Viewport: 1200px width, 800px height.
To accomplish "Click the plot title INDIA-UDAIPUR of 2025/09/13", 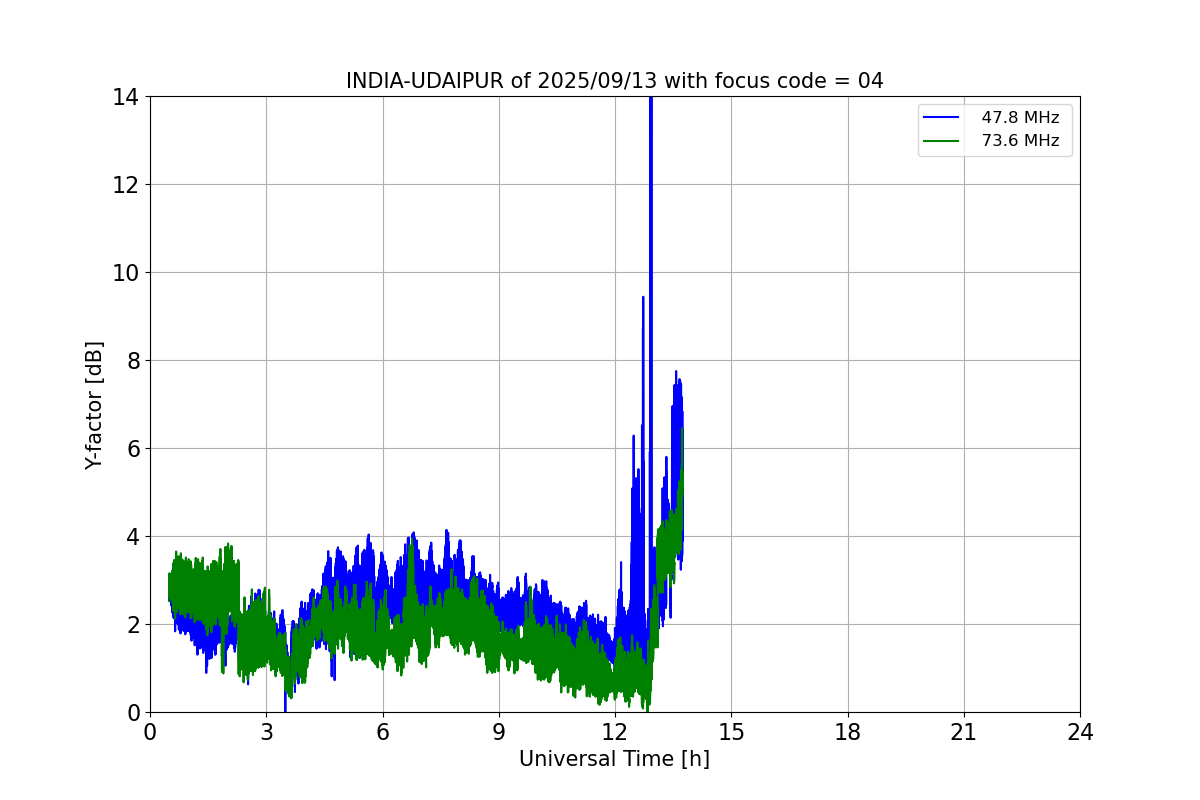I will click(614, 81).
